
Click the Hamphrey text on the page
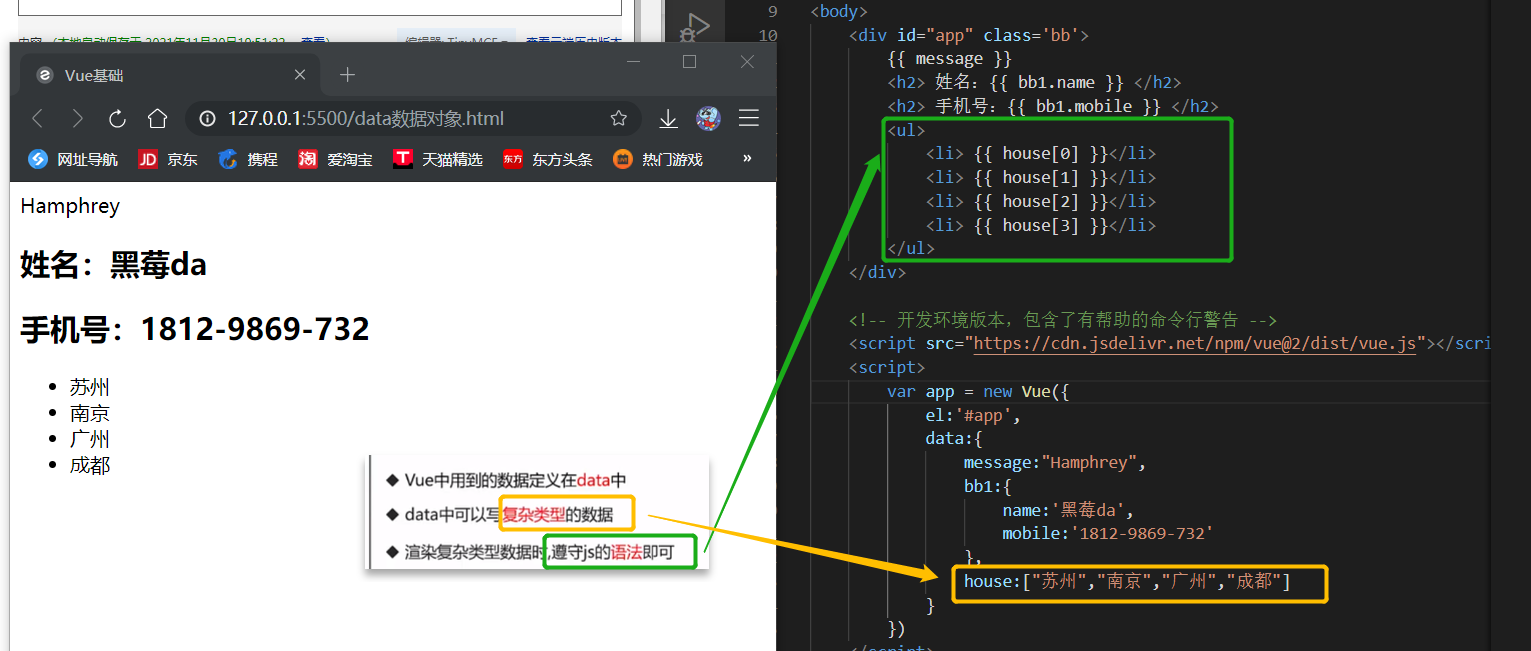coord(70,206)
